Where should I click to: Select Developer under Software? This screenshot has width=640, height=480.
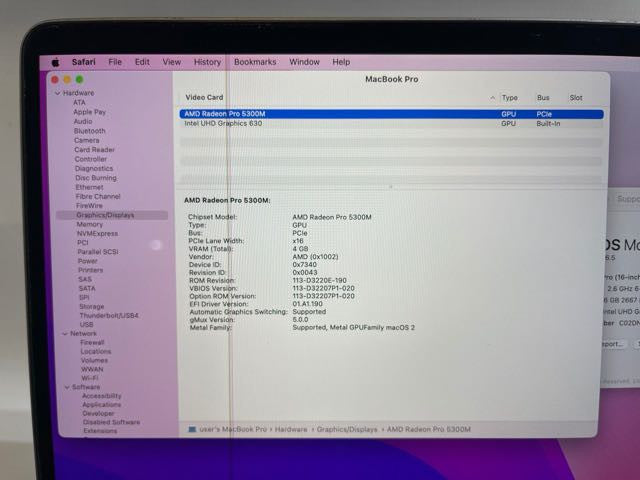pyautogui.click(x=98, y=413)
